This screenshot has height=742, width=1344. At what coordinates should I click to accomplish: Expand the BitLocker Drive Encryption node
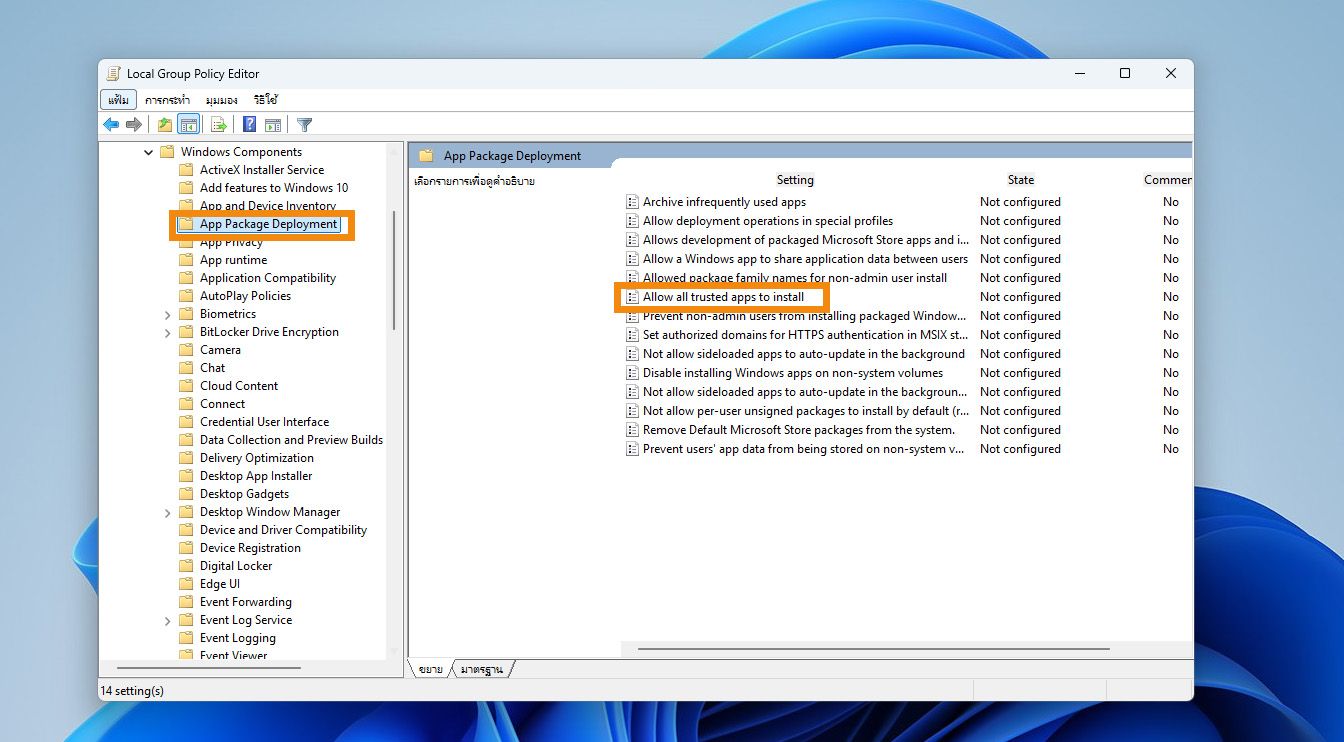click(x=167, y=332)
